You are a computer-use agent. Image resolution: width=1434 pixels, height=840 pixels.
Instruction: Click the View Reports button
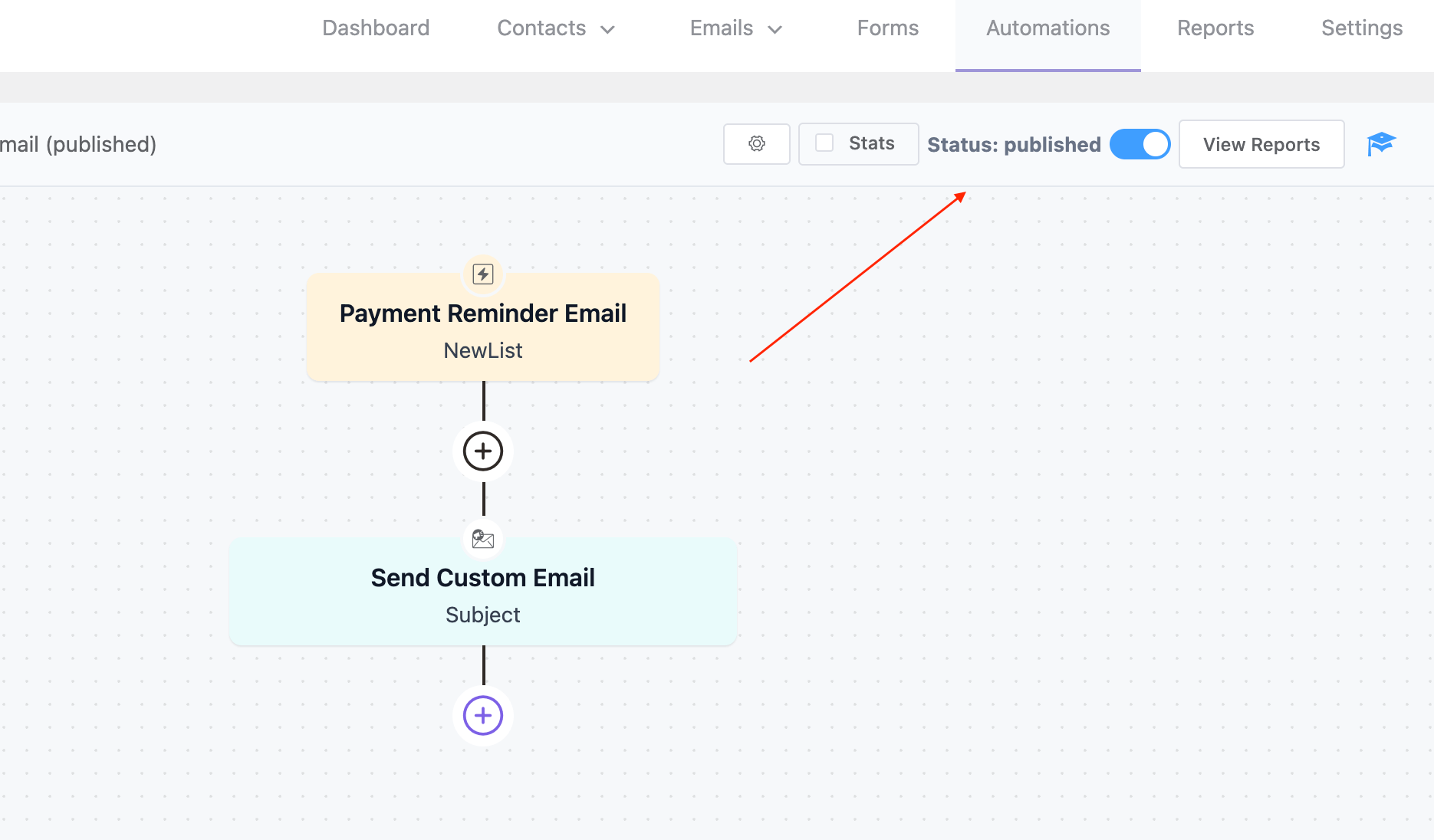point(1261,143)
